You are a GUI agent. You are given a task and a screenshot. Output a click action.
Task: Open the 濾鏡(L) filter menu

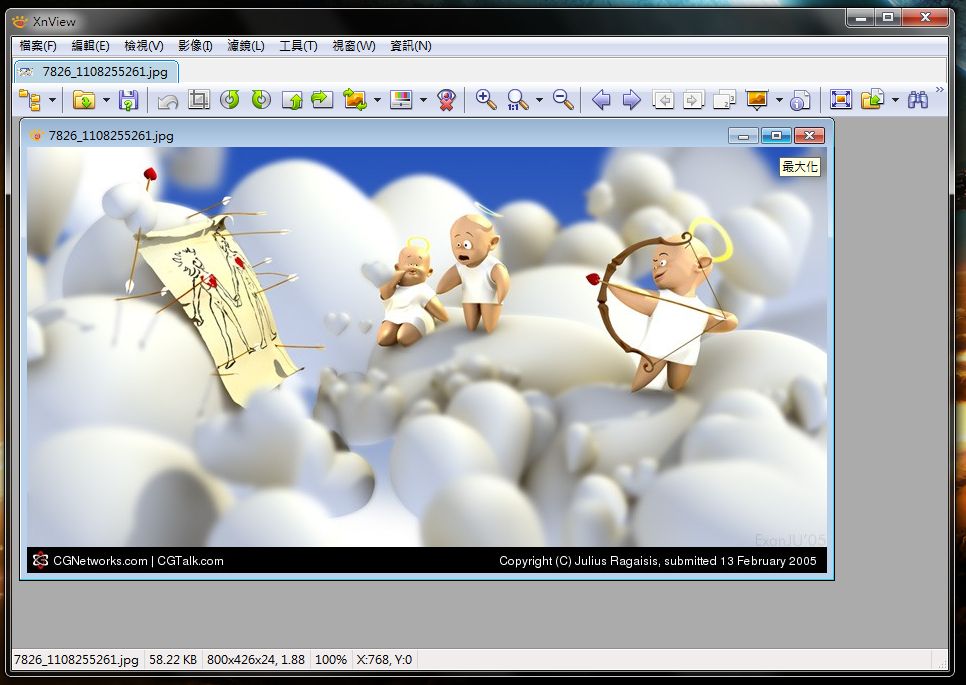pyautogui.click(x=246, y=46)
